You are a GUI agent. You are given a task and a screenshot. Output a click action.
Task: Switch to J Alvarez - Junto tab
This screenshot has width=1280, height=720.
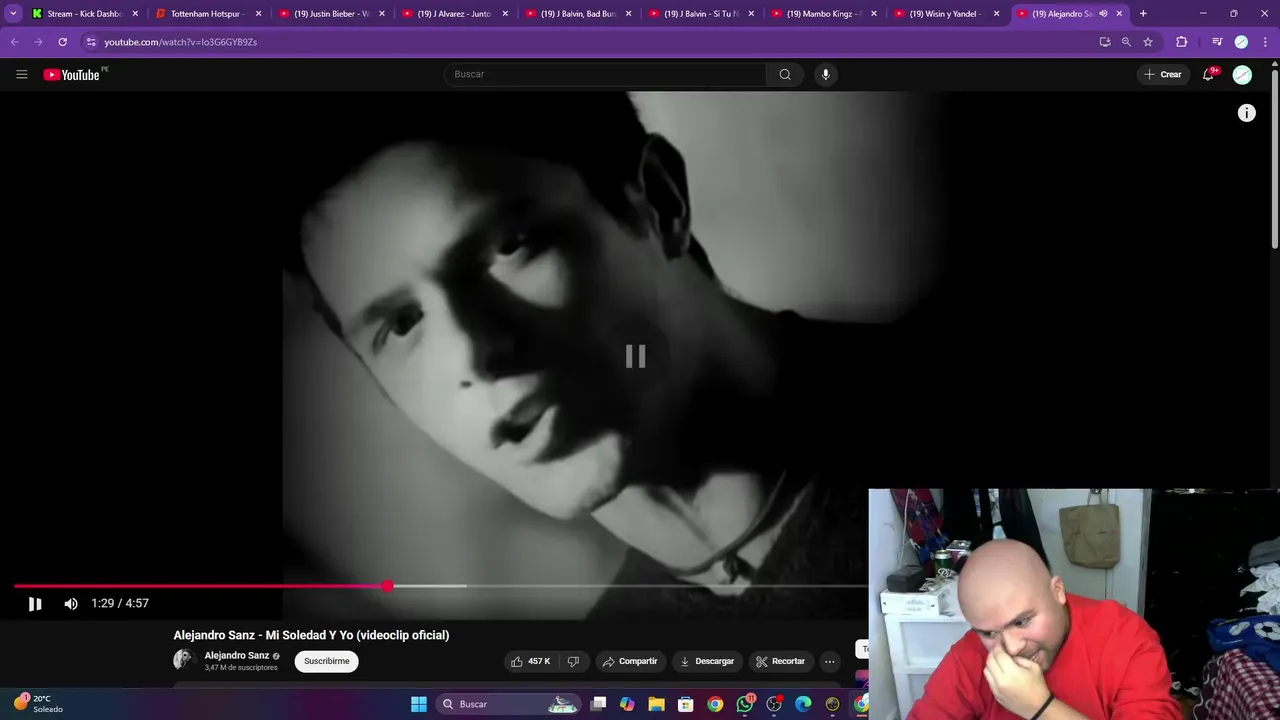(454, 14)
